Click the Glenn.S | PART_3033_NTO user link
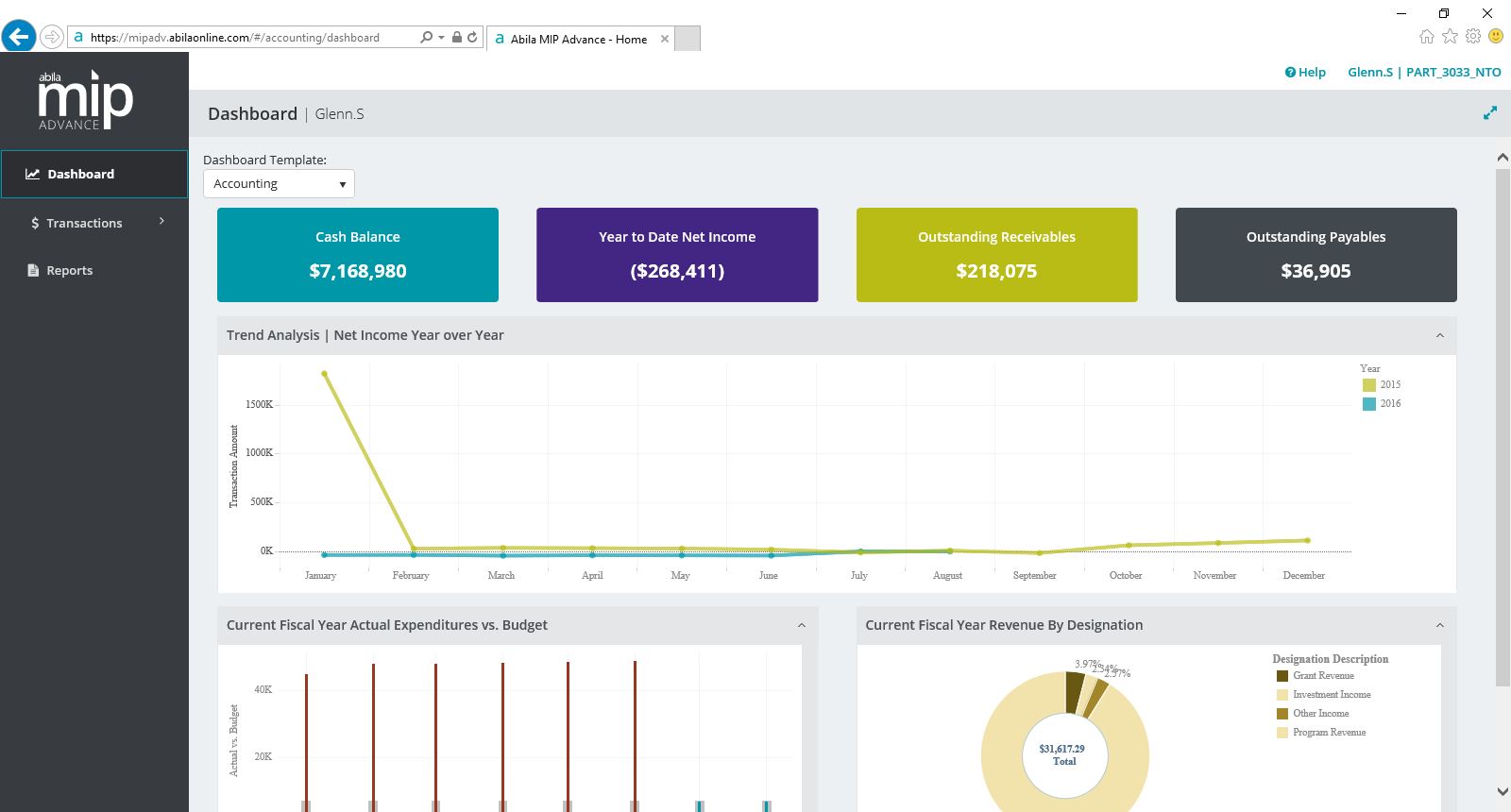Image resolution: width=1511 pixels, height=812 pixels. (1424, 72)
